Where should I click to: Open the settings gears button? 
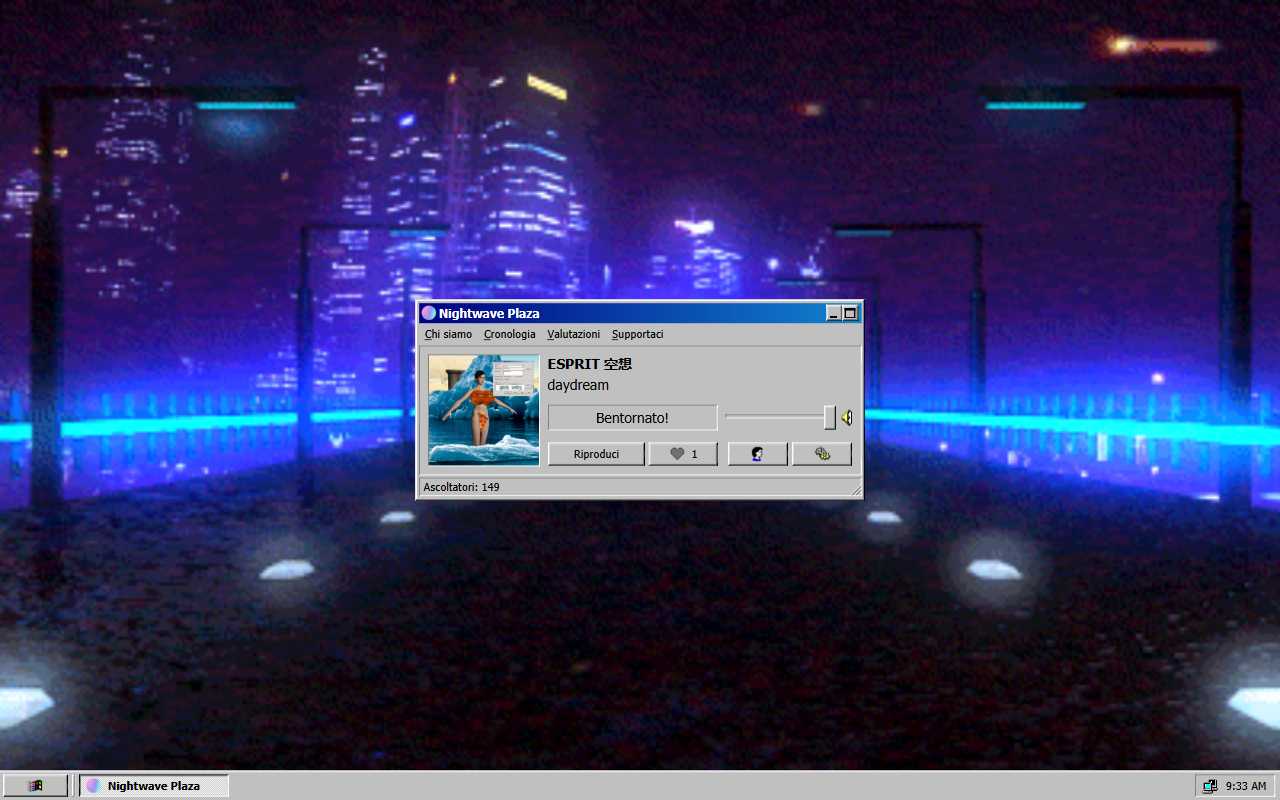(x=822, y=454)
